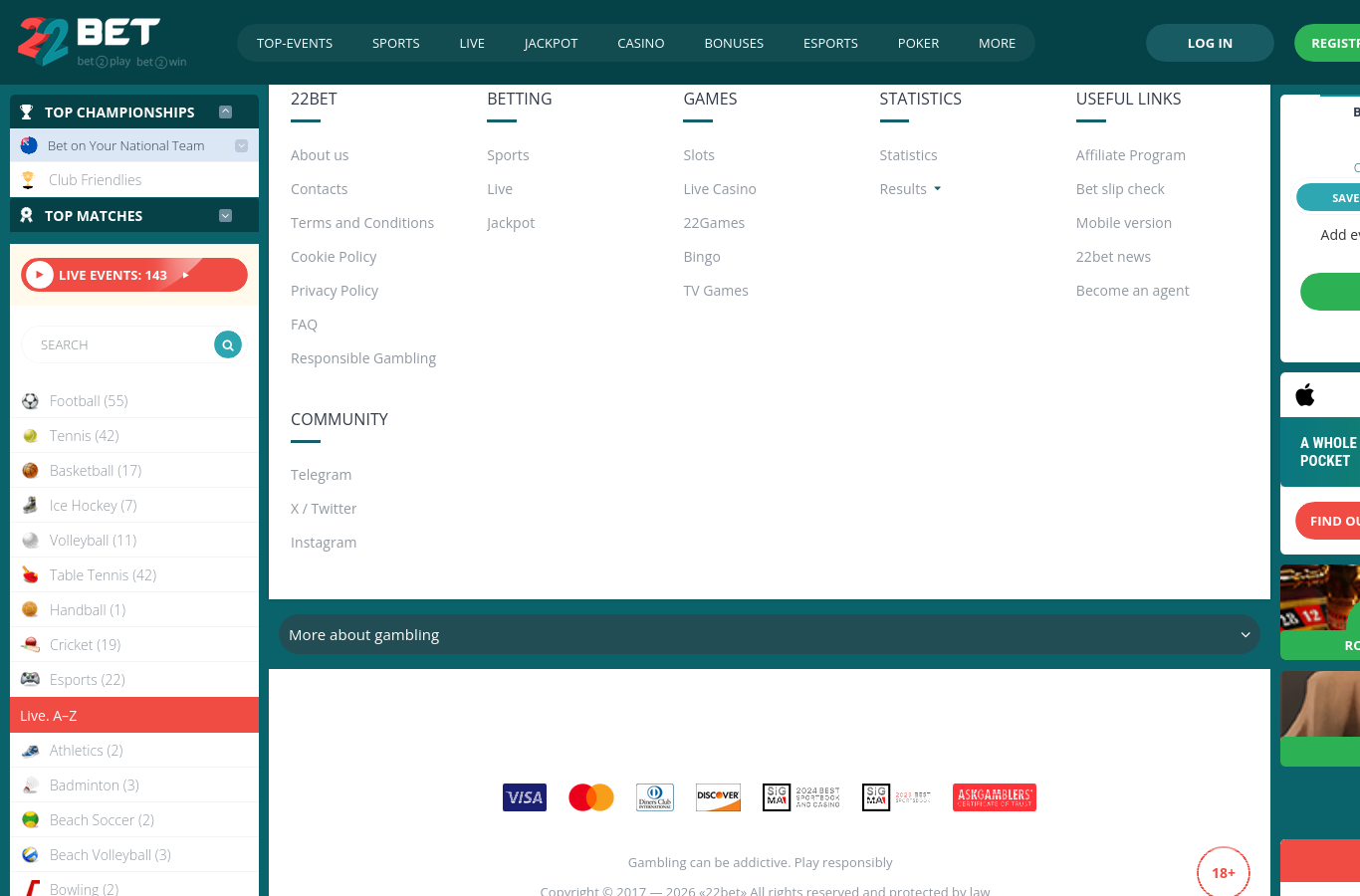
Task: Click the Table Tennis paddle icon
Action: click(x=30, y=575)
